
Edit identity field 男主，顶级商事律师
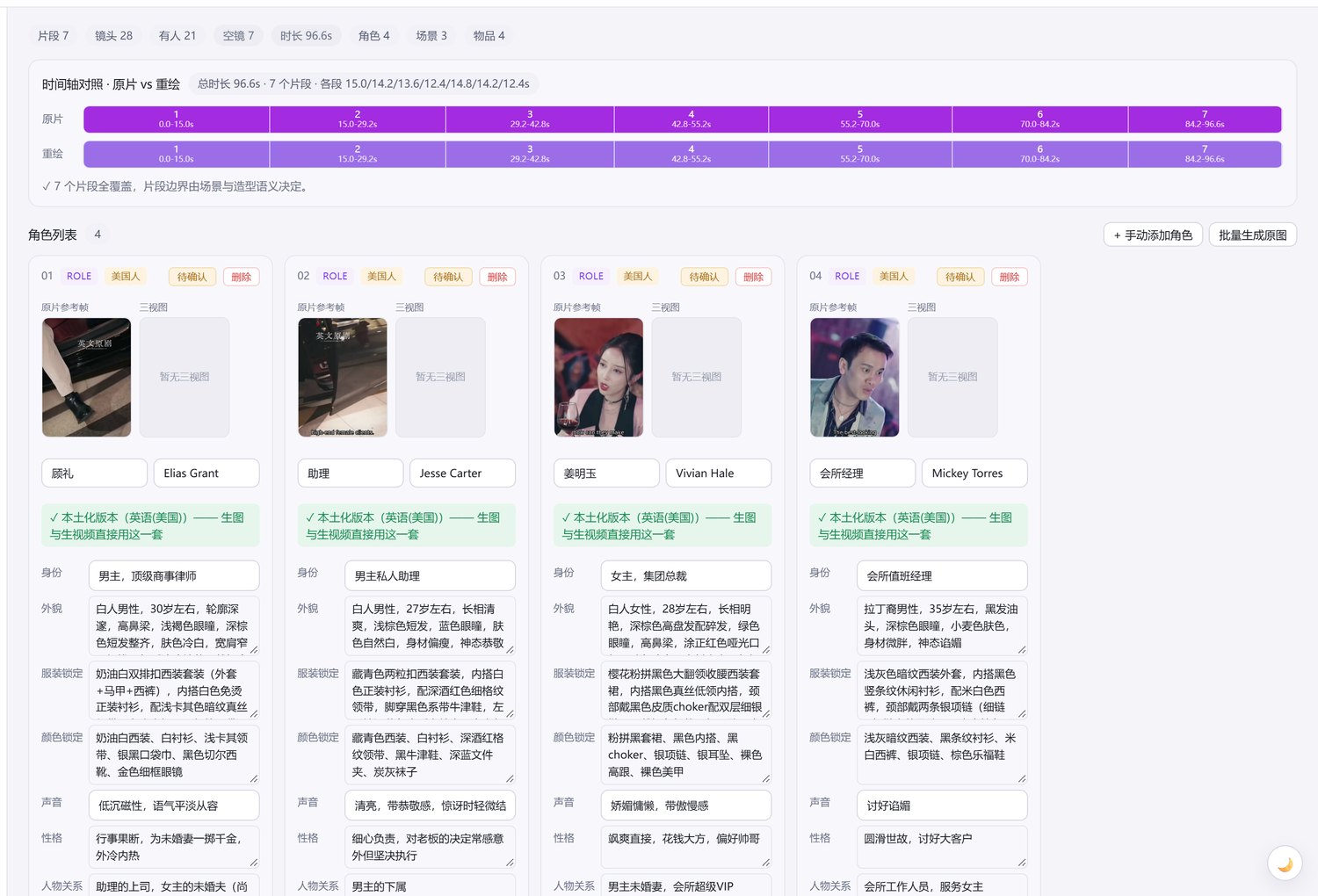click(174, 575)
